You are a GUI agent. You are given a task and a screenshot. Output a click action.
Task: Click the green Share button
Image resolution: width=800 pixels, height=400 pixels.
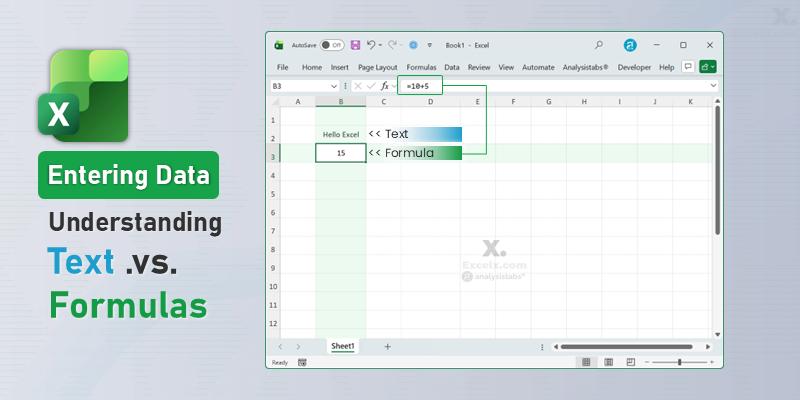(708, 67)
